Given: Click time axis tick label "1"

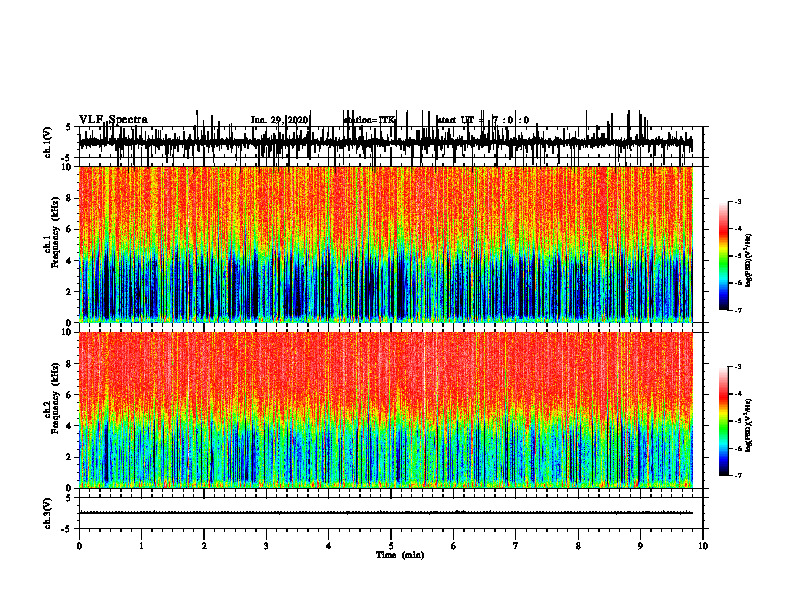Looking at the screenshot, I should (141, 546).
